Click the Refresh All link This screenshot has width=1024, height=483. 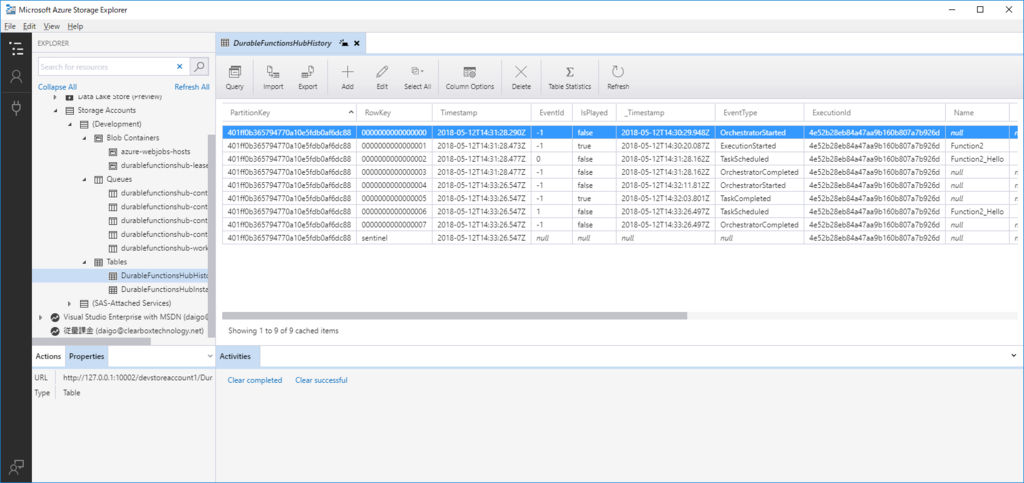point(192,87)
